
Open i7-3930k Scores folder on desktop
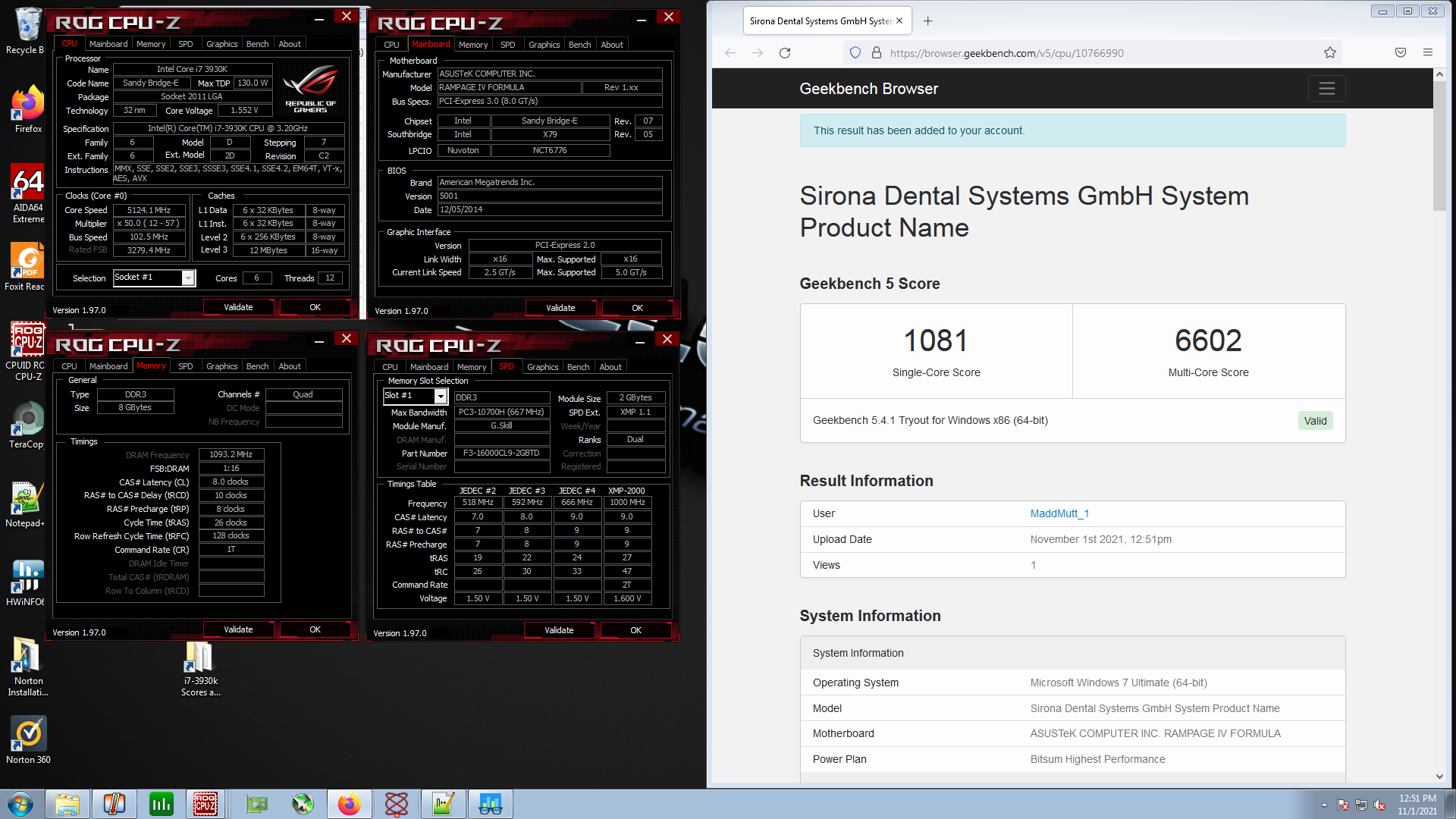tap(200, 668)
